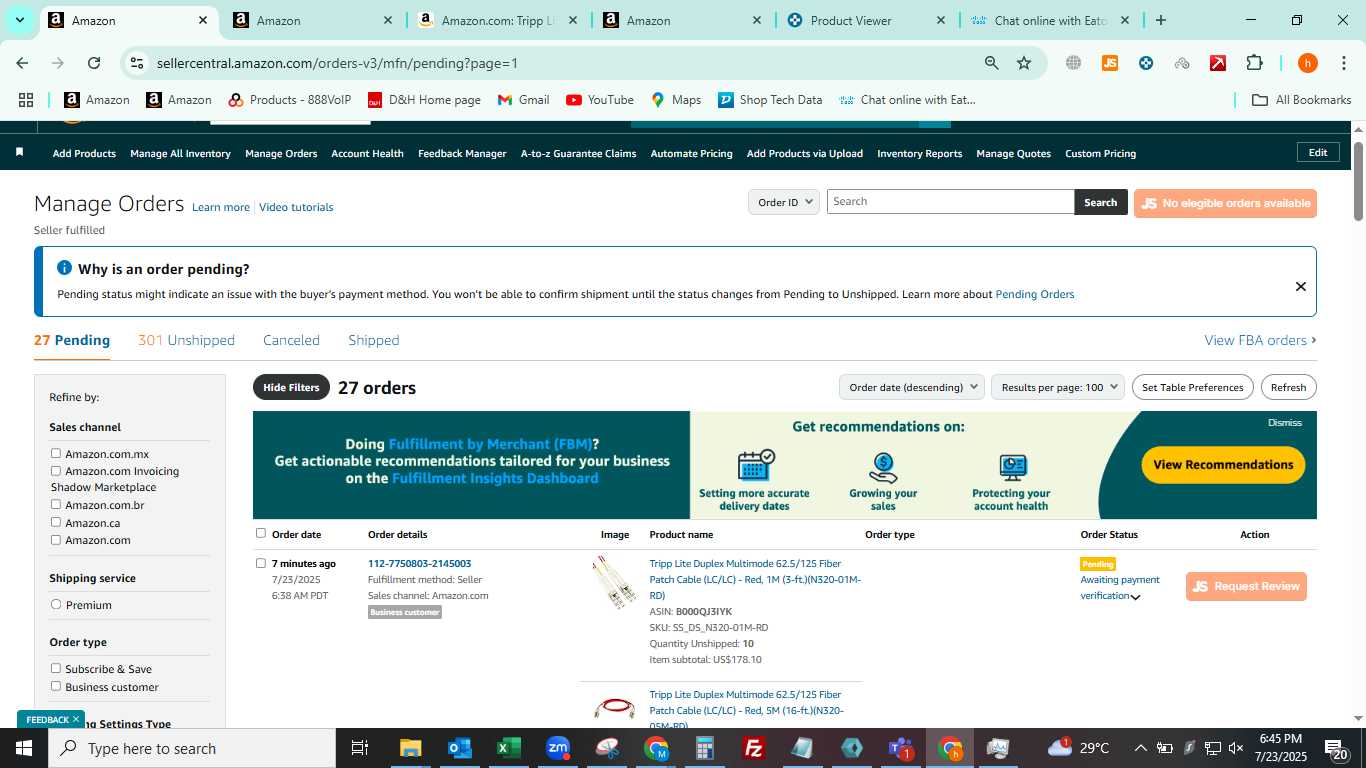Open Excel from the taskbar
The width and height of the screenshot is (1366, 768).
coord(508,748)
